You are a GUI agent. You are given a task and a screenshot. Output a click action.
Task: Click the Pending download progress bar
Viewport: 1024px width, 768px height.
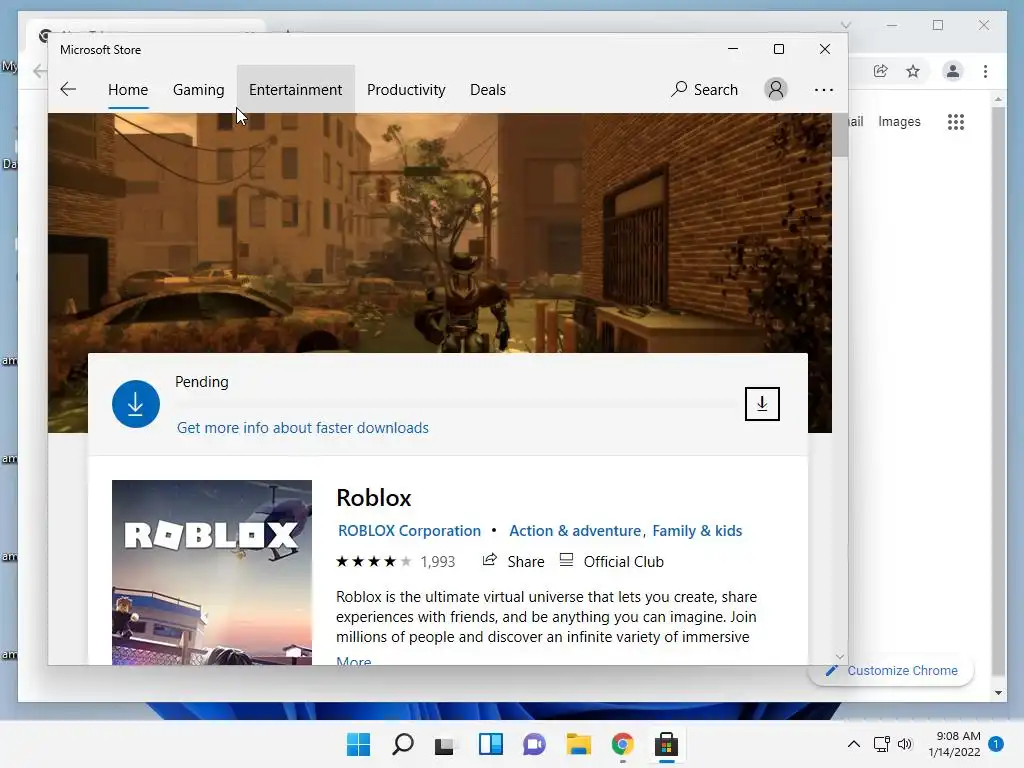[x=455, y=404]
